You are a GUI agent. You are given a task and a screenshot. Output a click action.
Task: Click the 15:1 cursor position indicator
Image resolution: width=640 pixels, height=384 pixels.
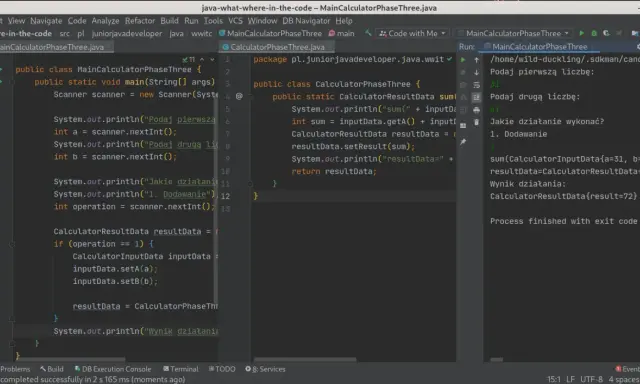click(x=553, y=380)
